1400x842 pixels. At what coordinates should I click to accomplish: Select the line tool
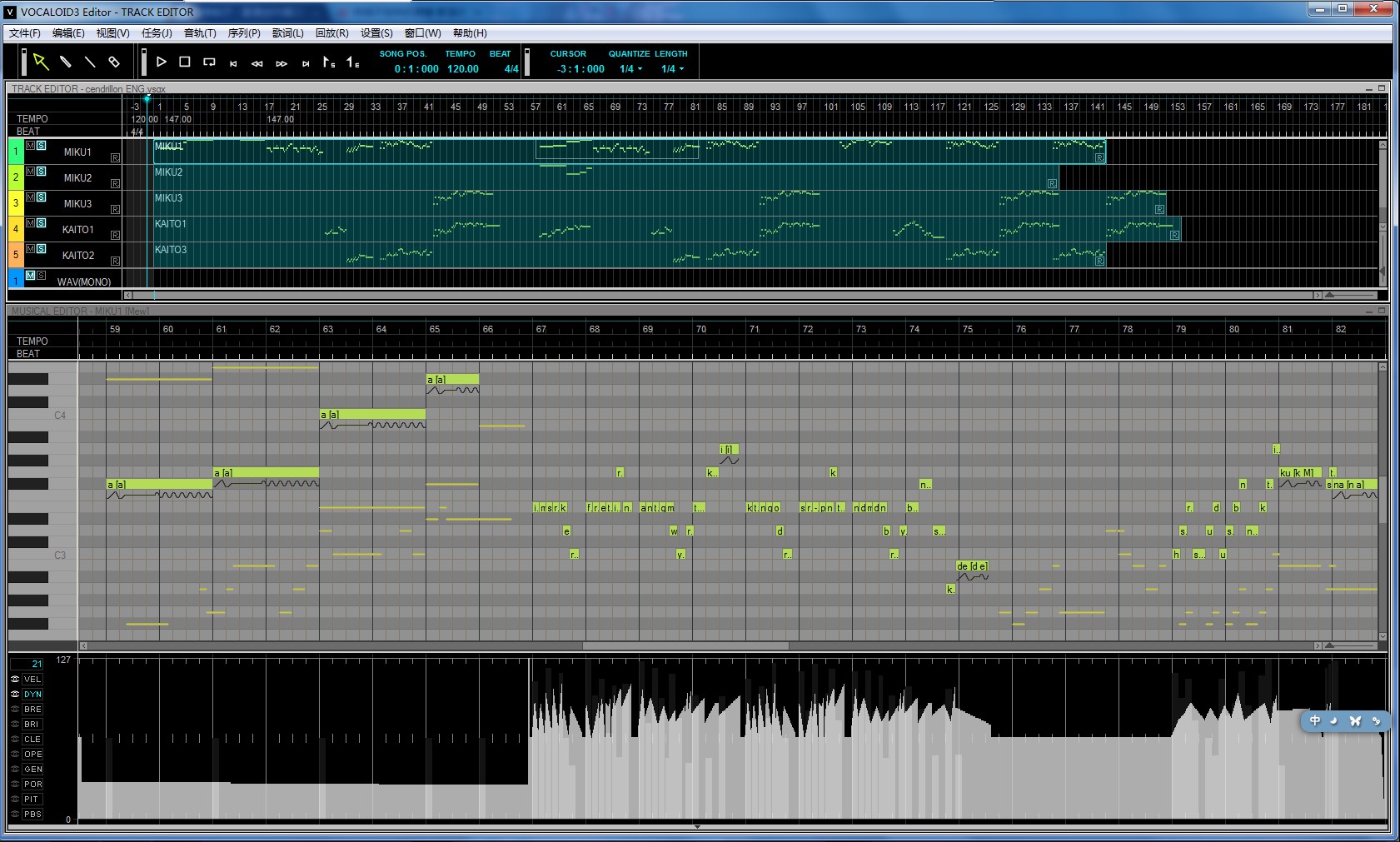(x=90, y=62)
